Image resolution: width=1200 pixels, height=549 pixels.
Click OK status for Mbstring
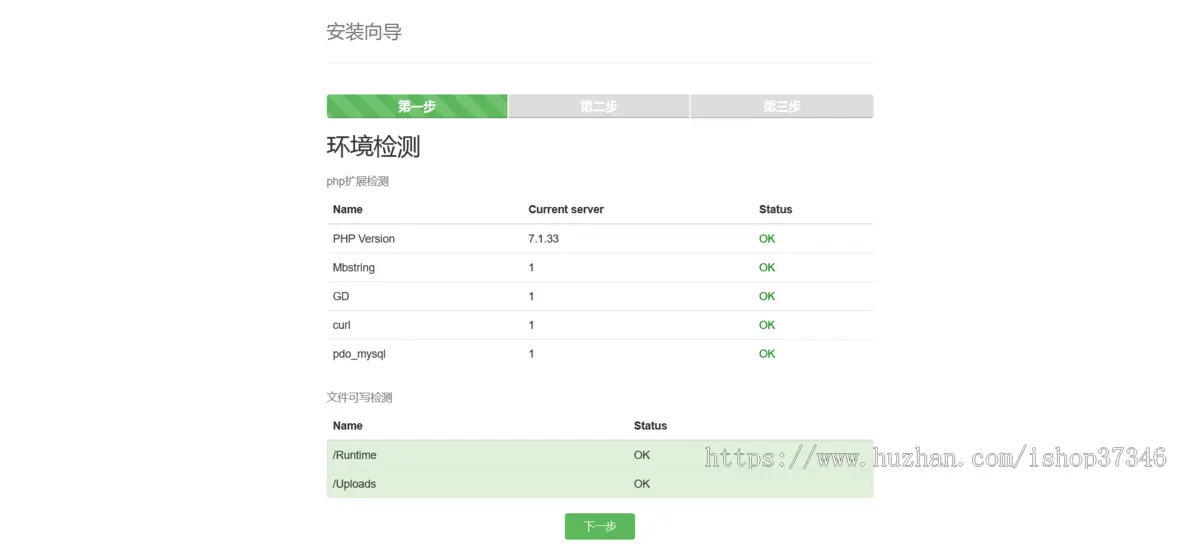click(767, 267)
